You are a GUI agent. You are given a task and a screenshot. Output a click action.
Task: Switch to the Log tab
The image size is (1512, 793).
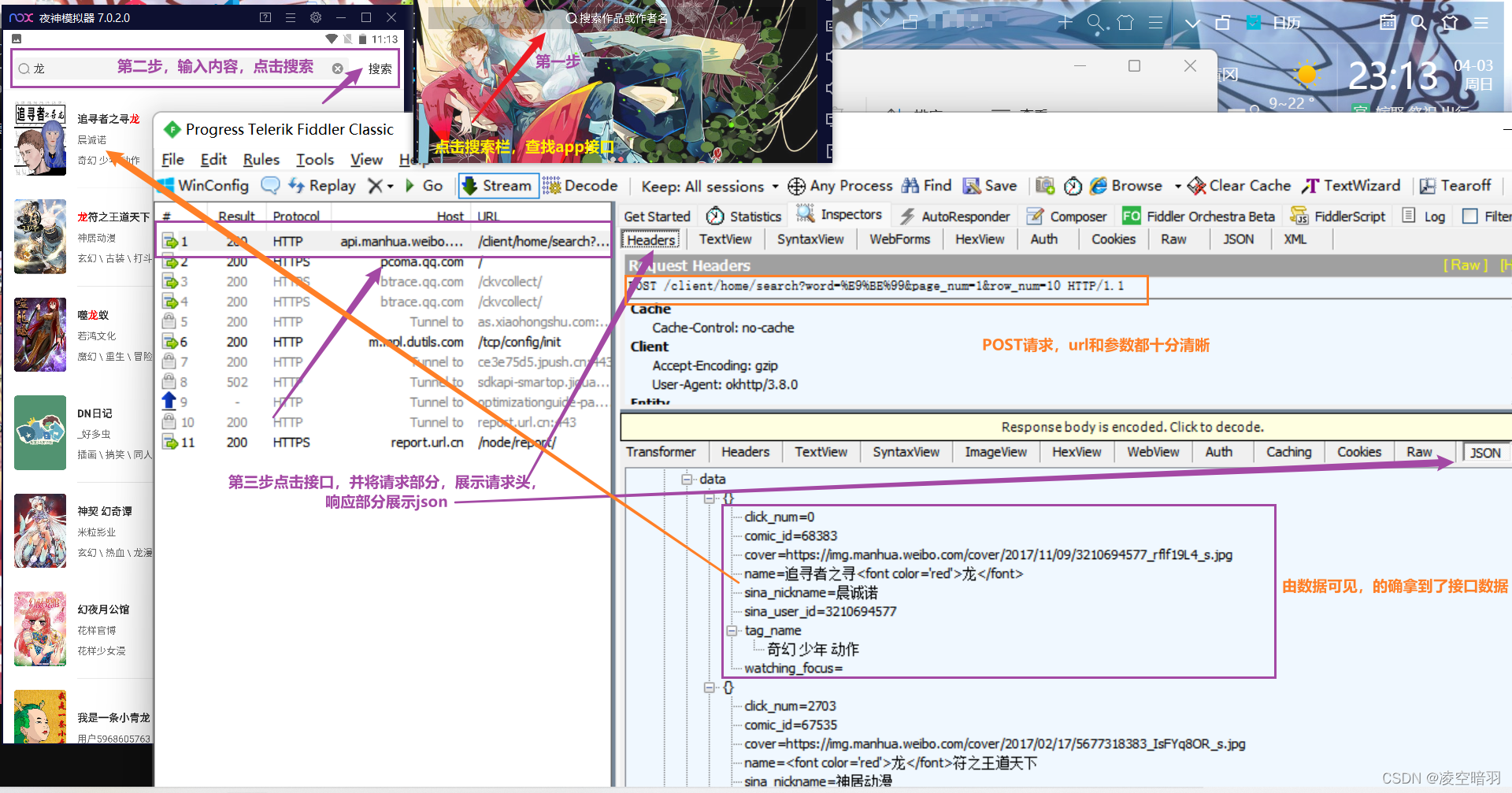click(x=1424, y=217)
